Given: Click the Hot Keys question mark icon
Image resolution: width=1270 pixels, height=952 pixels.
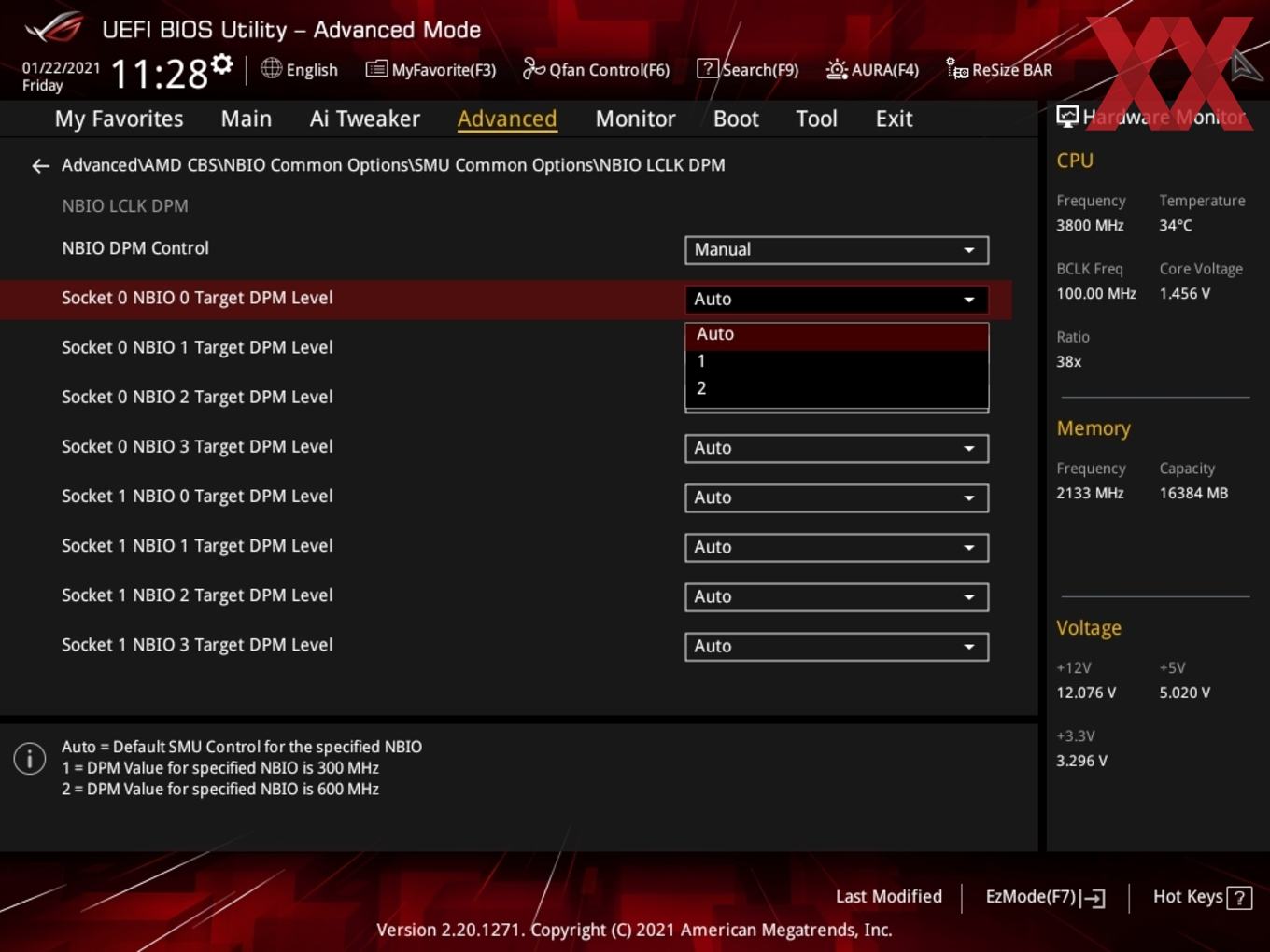Looking at the screenshot, I should pyautogui.click(x=1239, y=898).
